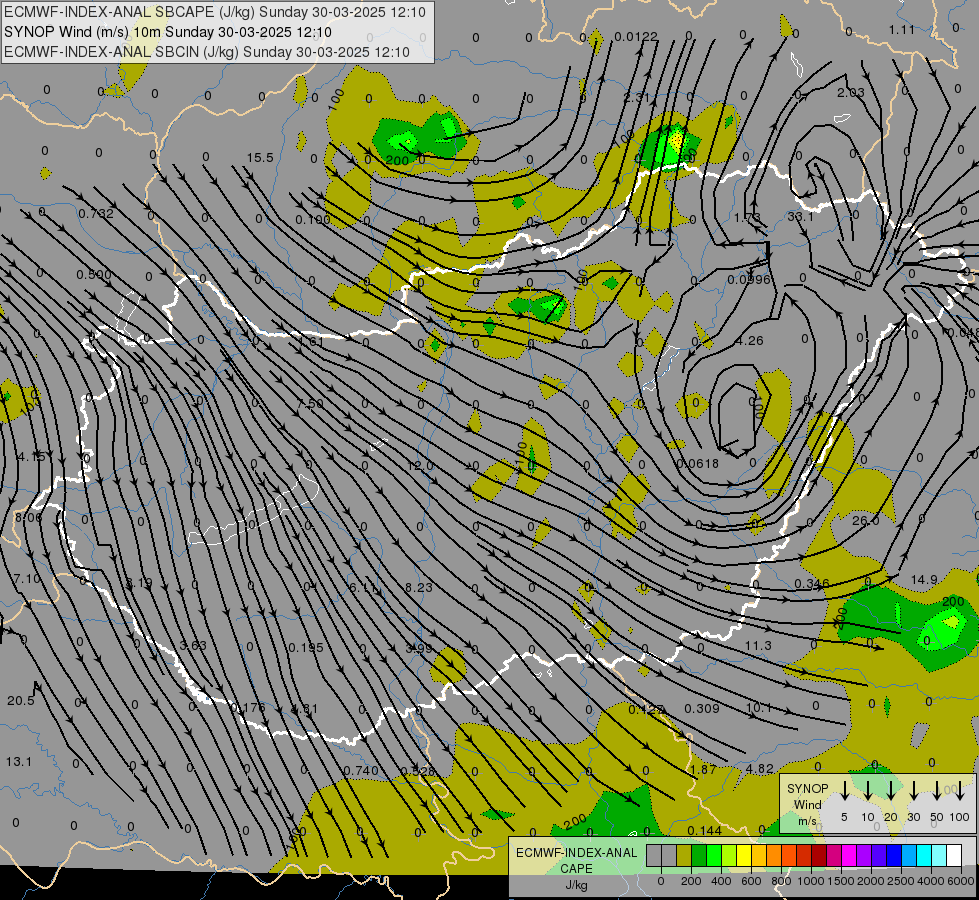The width and height of the screenshot is (979, 900).
Task: Click the 600 tick label in CAPE legend
Action: [751, 881]
